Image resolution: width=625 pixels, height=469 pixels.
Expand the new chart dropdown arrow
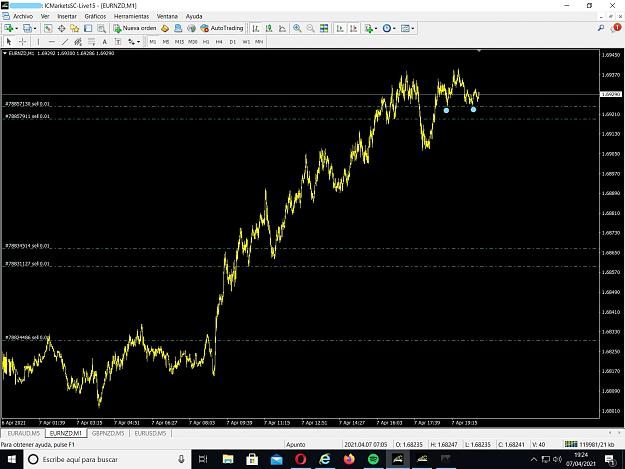[x=16, y=28]
